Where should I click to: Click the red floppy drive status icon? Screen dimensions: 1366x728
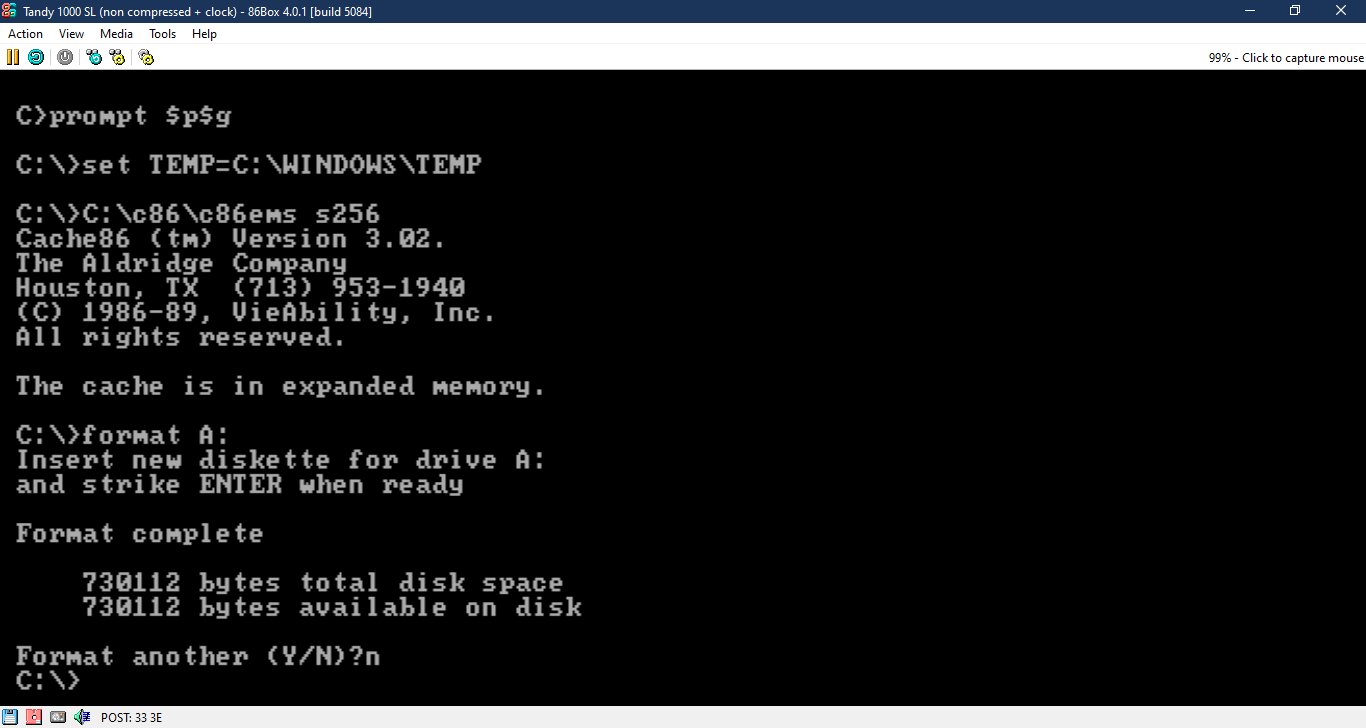pos(33,716)
